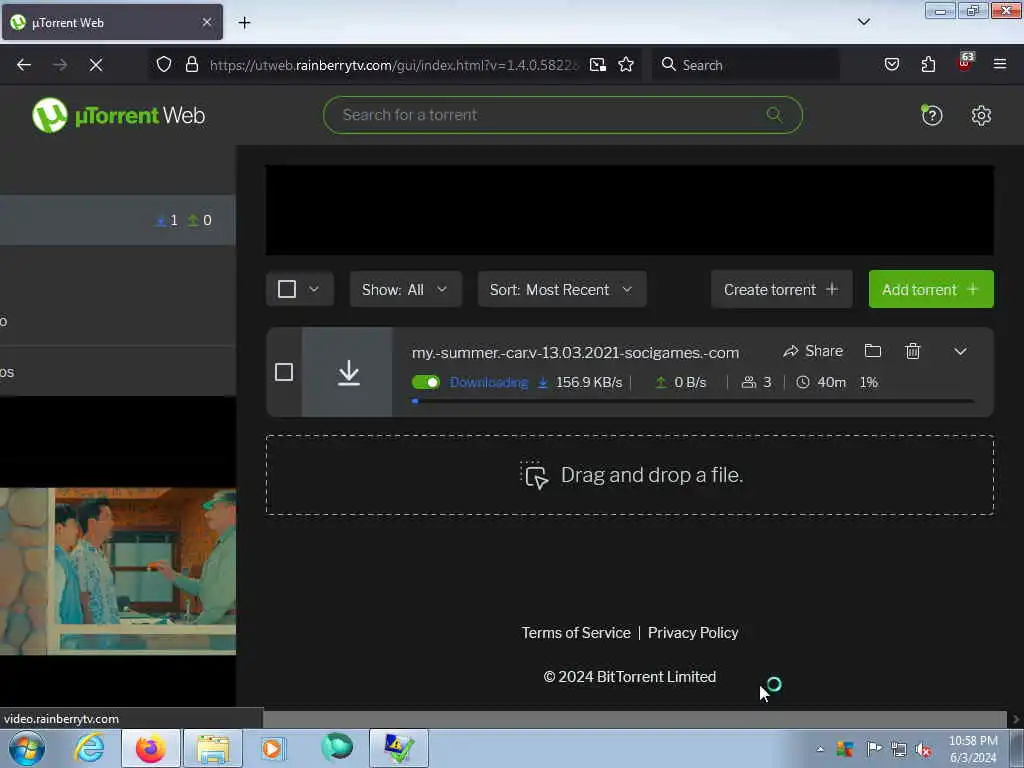Open the Terms of Service link
This screenshot has width=1024, height=768.
[x=575, y=633]
